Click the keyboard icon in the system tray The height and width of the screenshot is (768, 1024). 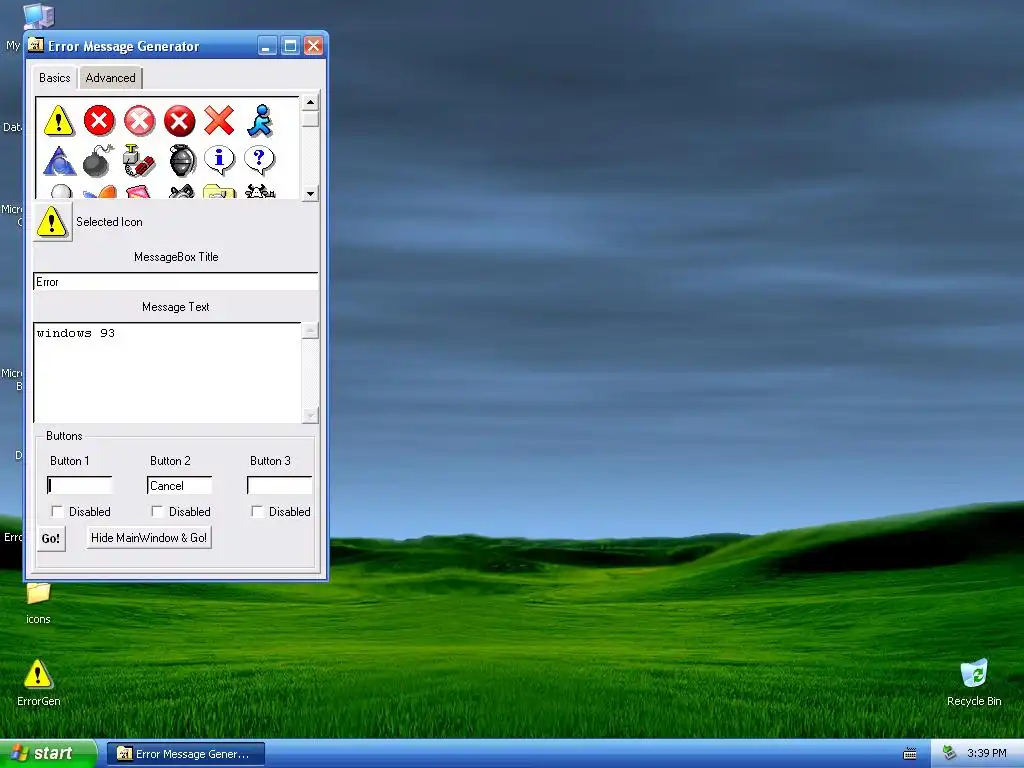910,754
